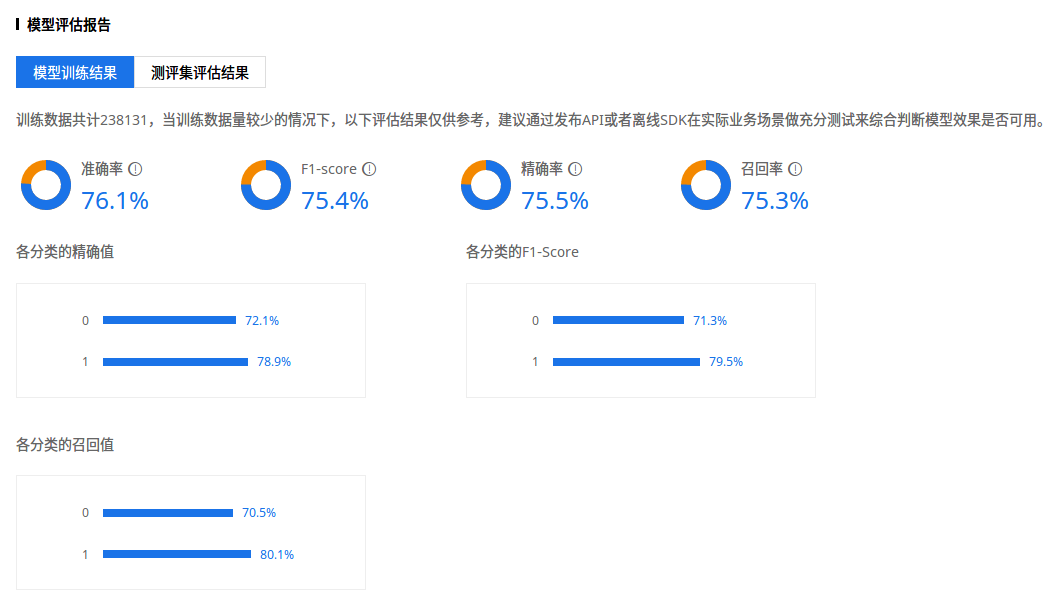Click the info icon next to 准确率
Screen dimensions: 1060x601
135,169
